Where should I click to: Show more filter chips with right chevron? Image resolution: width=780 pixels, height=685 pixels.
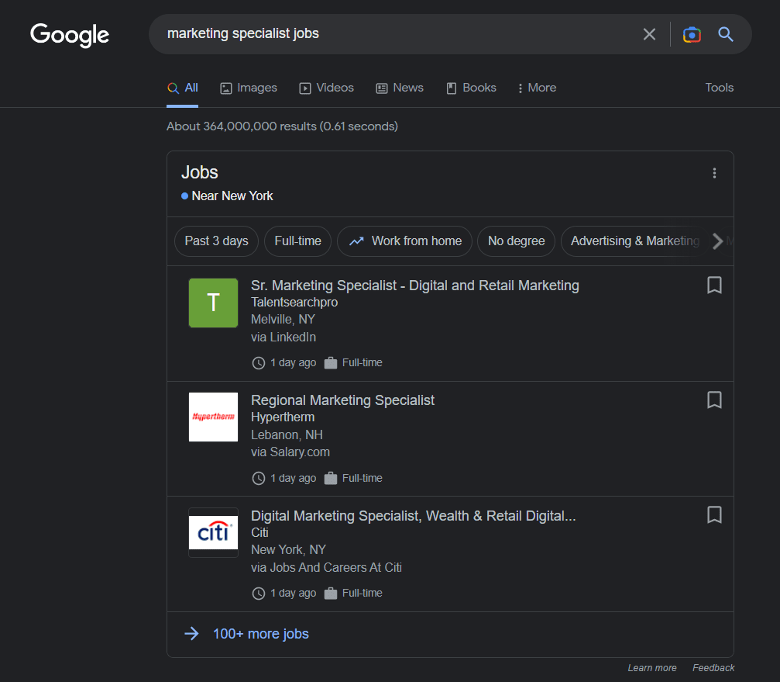(717, 241)
